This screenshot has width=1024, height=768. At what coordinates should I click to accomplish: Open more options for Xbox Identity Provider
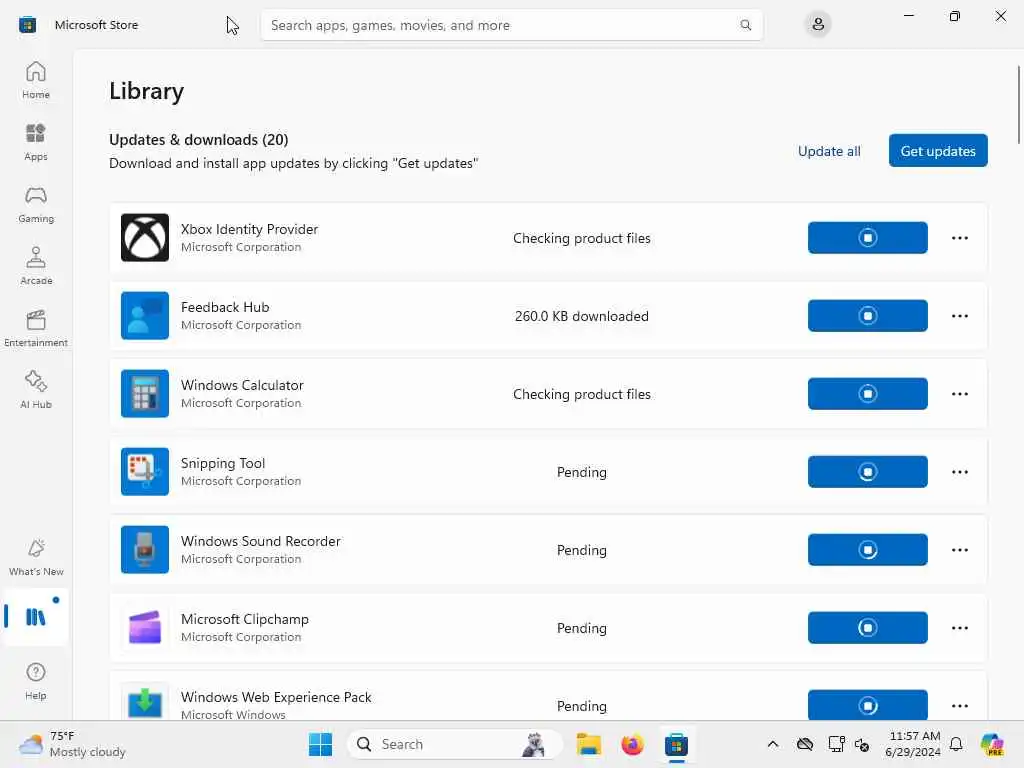point(959,238)
